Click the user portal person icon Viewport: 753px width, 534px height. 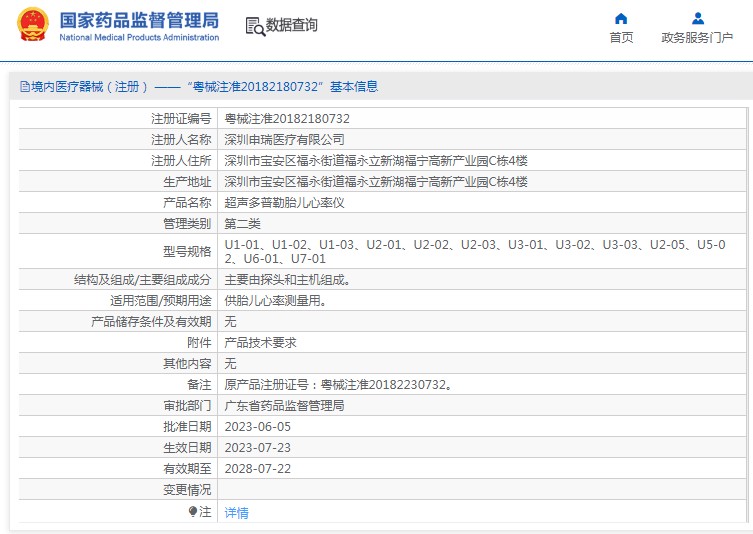click(698, 18)
